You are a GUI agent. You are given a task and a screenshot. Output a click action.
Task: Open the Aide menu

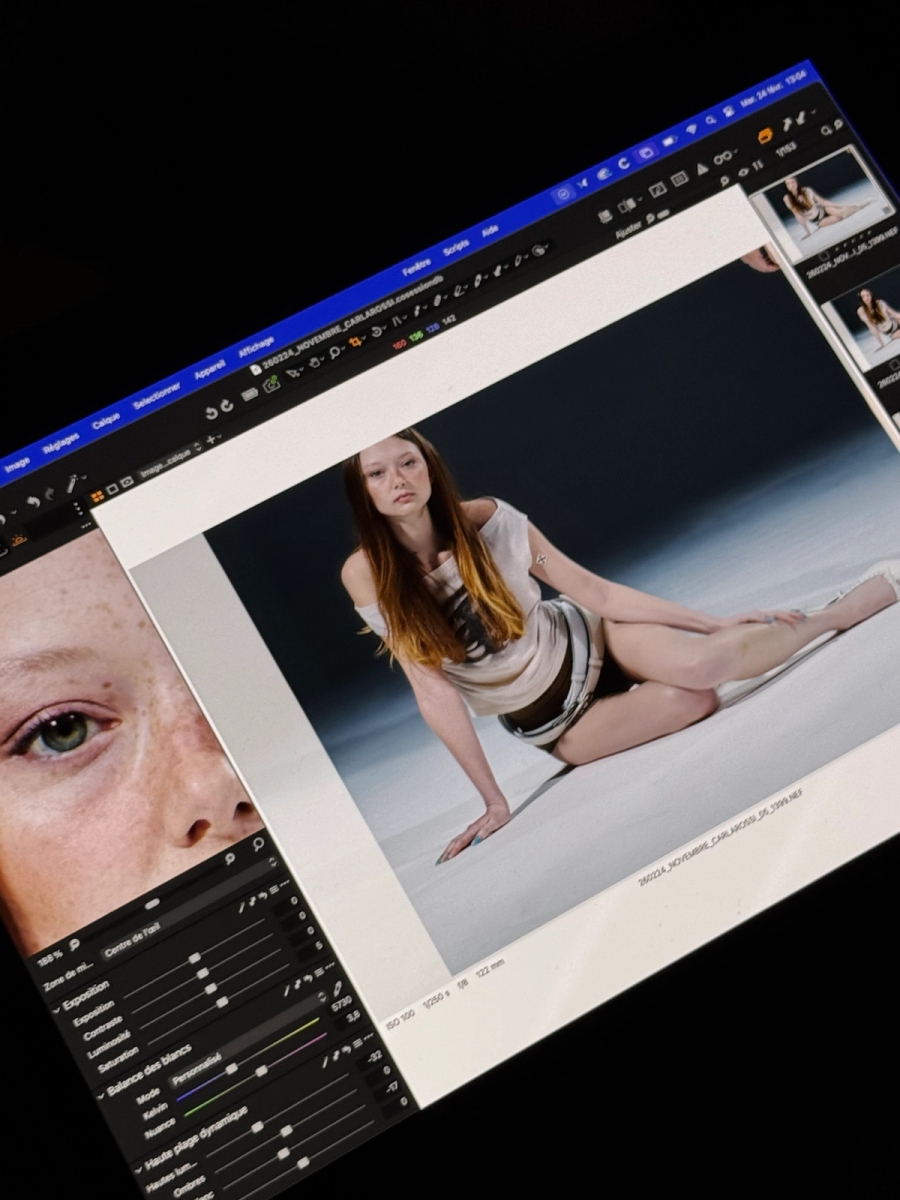click(x=490, y=230)
